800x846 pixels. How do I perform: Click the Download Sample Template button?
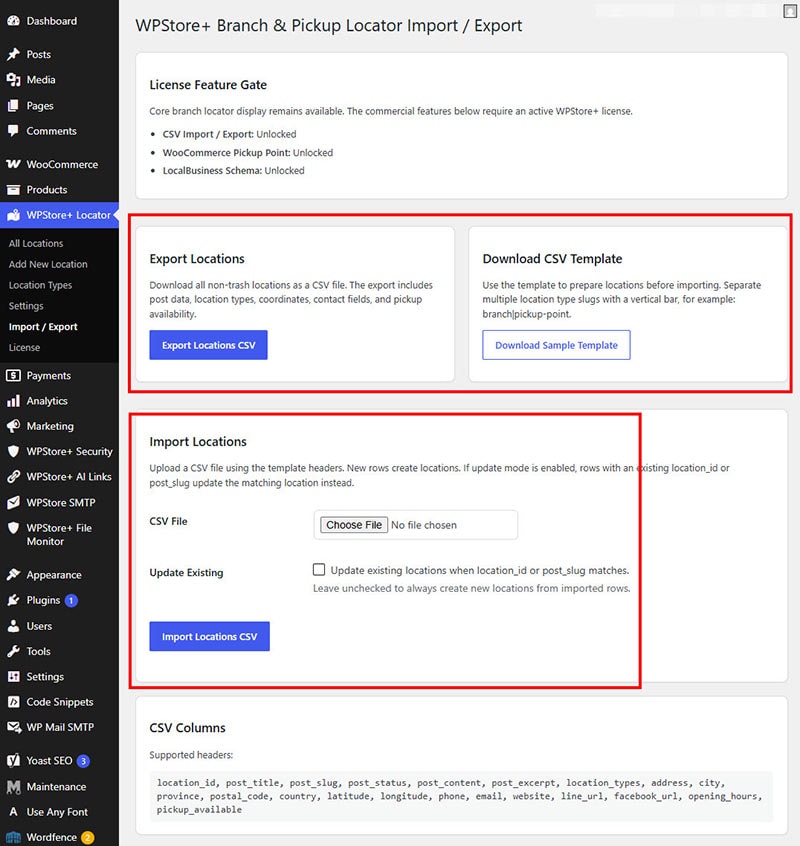[556, 345]
